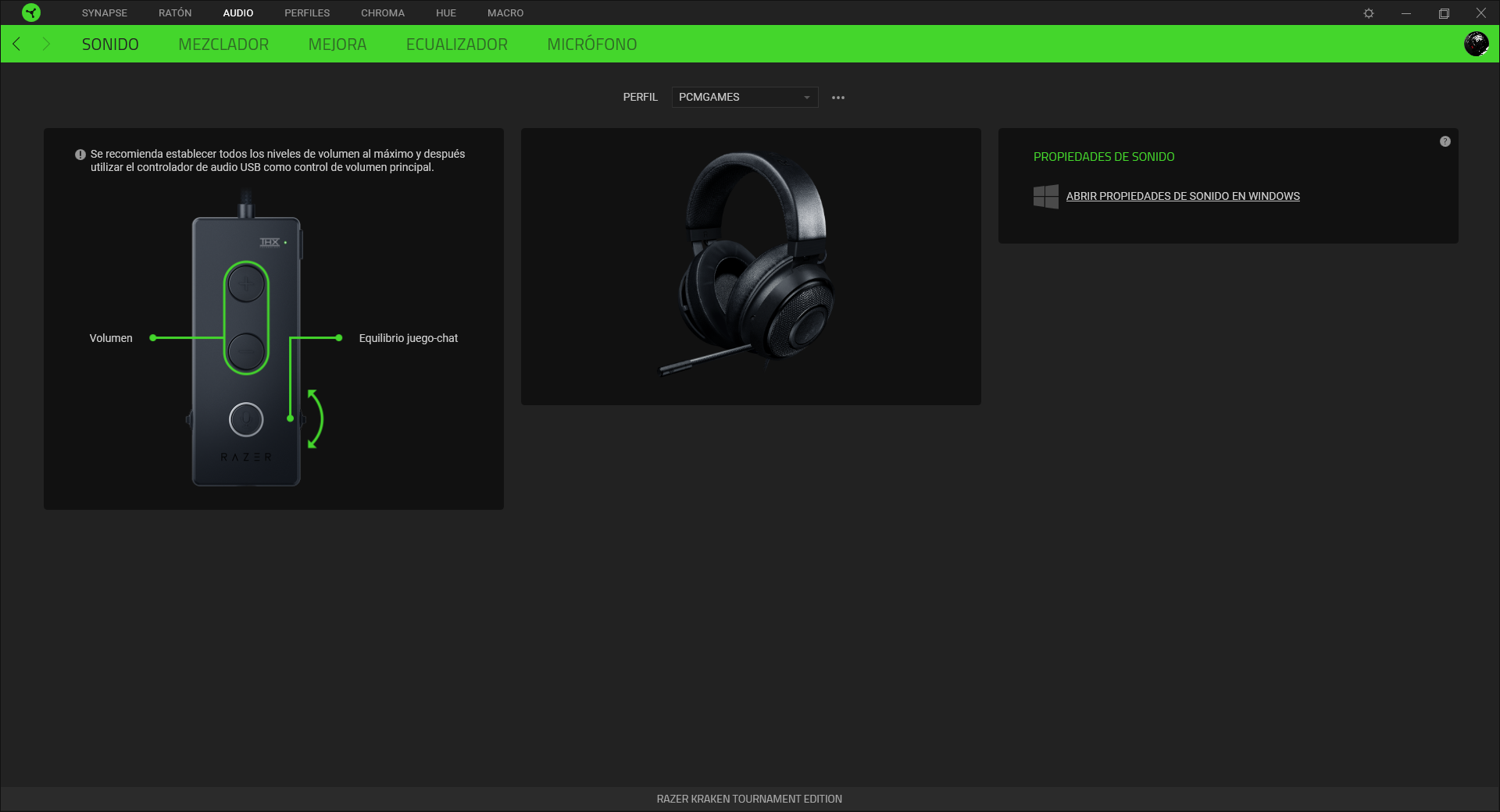1500x812 pixels.
Task: Go forward with the right arrow
Action: click(46, 44)
